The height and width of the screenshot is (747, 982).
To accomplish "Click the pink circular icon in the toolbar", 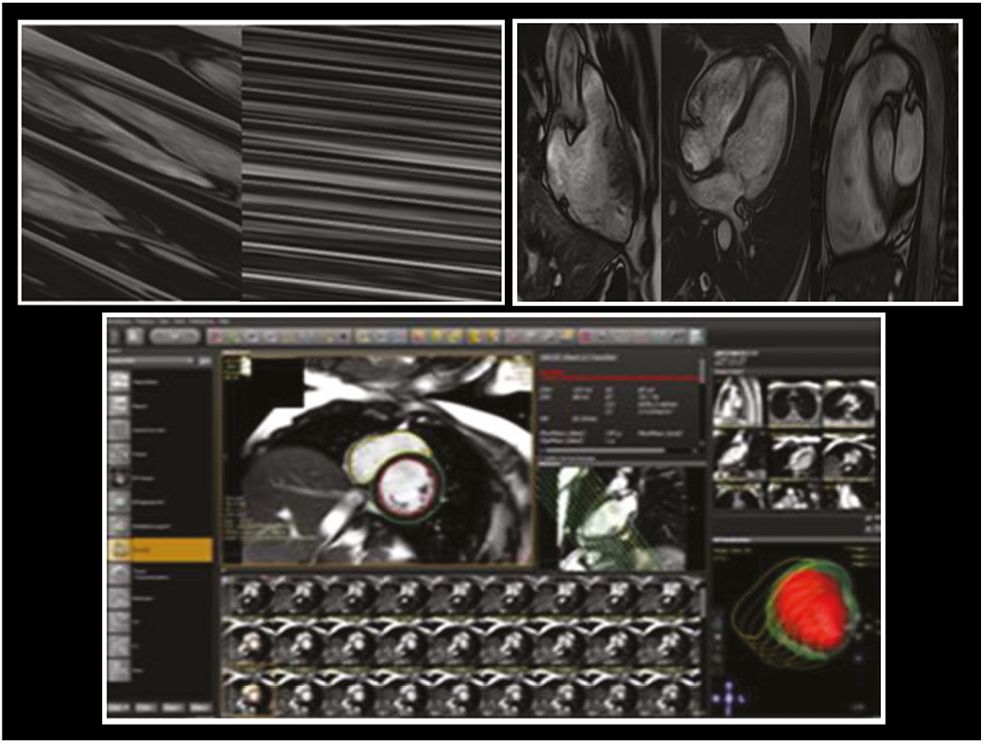I will [x=586, y=338].
